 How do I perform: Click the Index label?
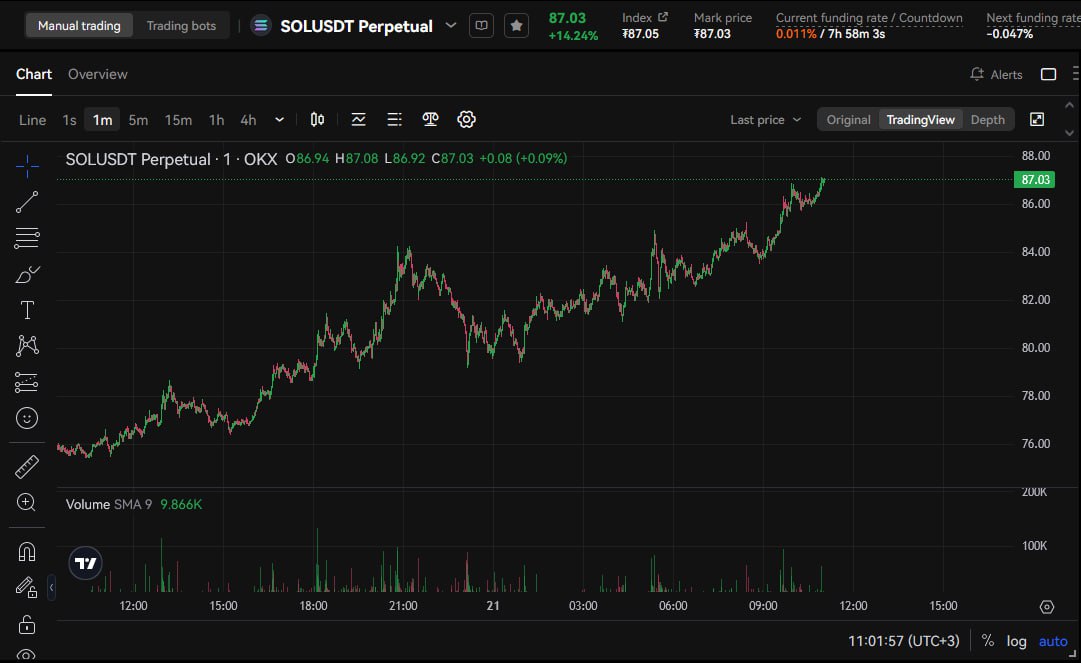coord(636,17)
